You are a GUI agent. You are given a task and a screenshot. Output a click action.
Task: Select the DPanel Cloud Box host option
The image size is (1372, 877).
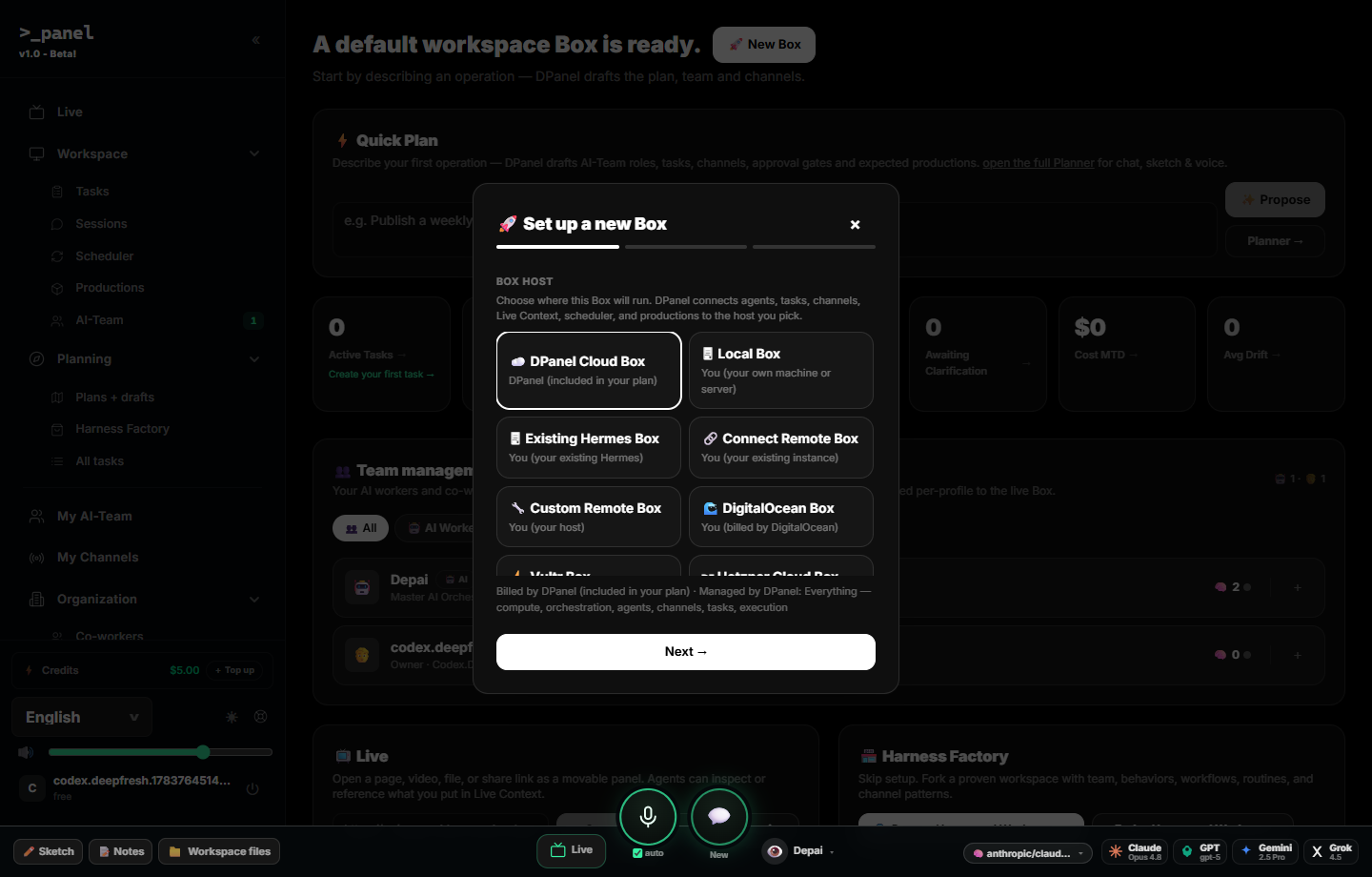point(589,370)
